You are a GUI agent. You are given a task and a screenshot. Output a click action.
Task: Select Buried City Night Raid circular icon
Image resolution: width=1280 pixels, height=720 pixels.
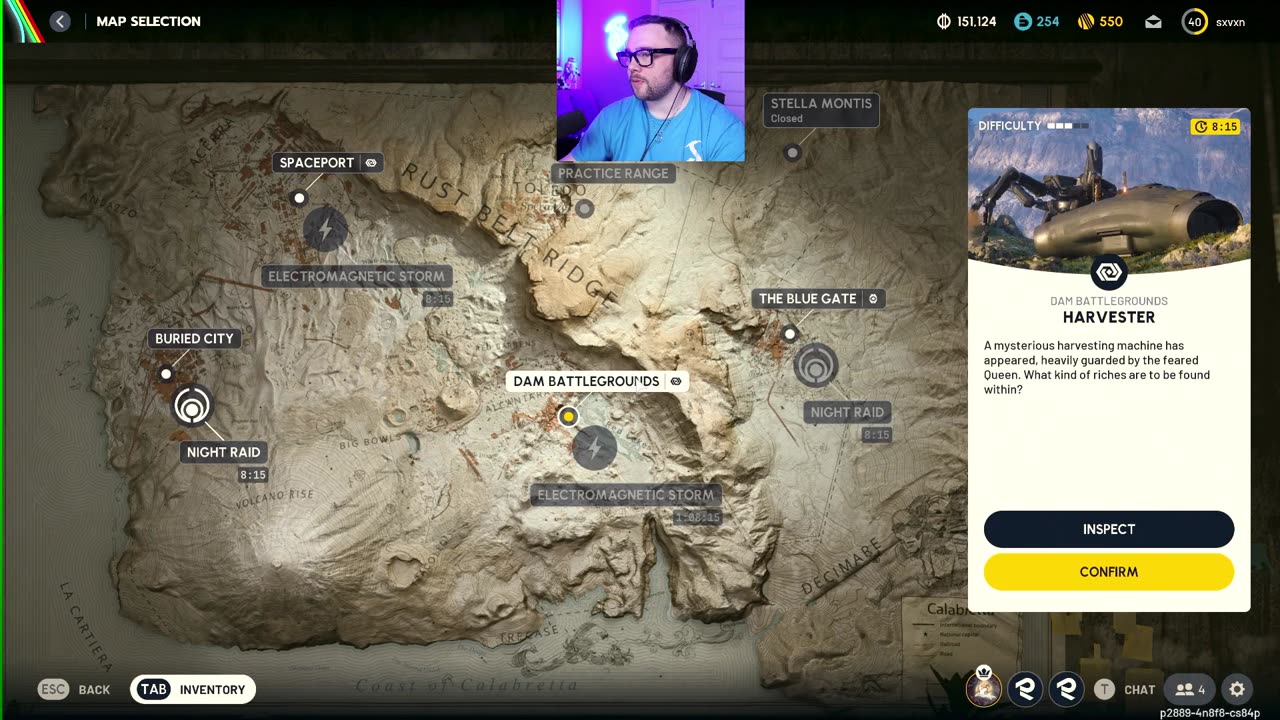coord(192,406)
